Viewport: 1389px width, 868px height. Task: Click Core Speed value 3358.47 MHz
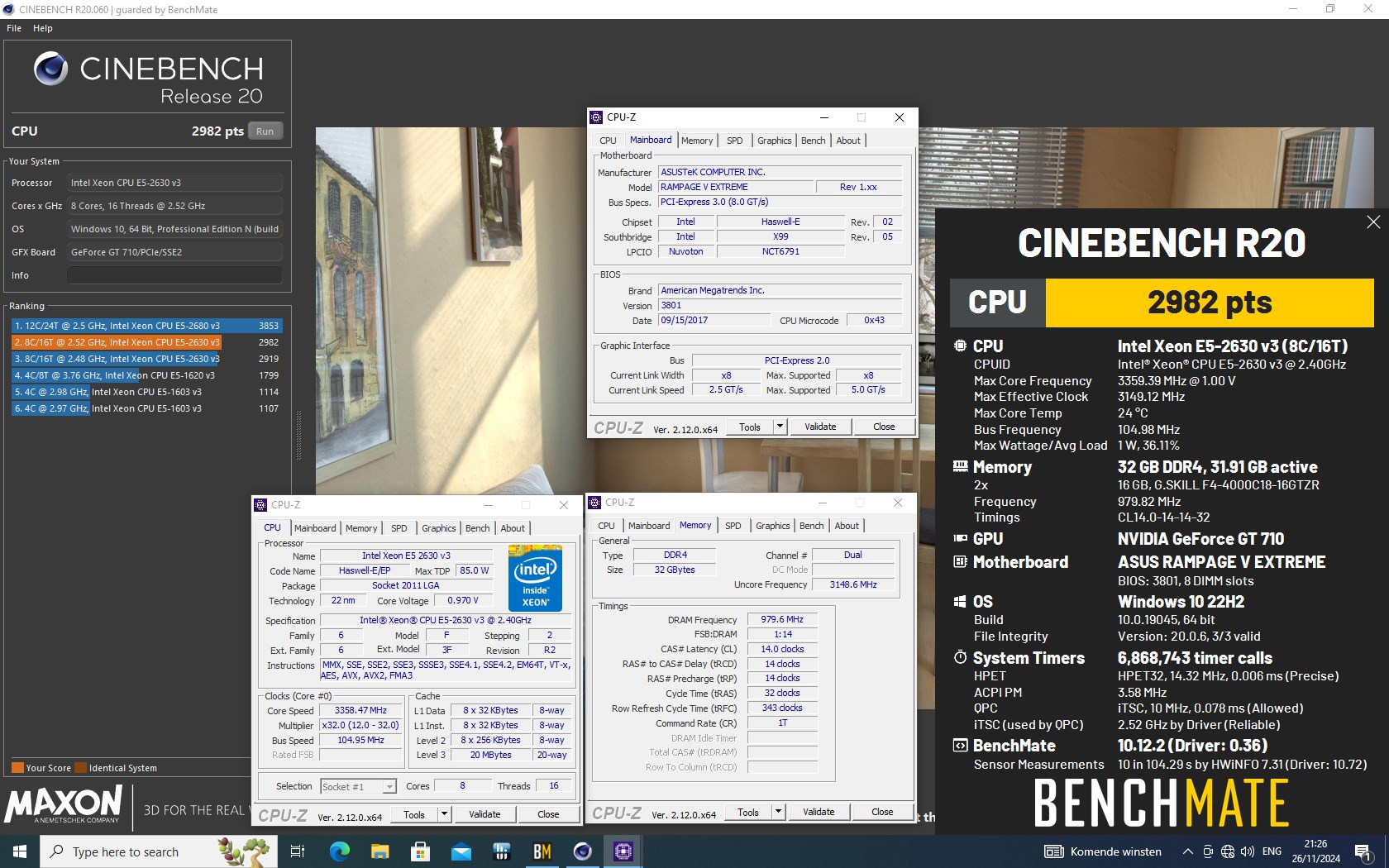[360, 710]
